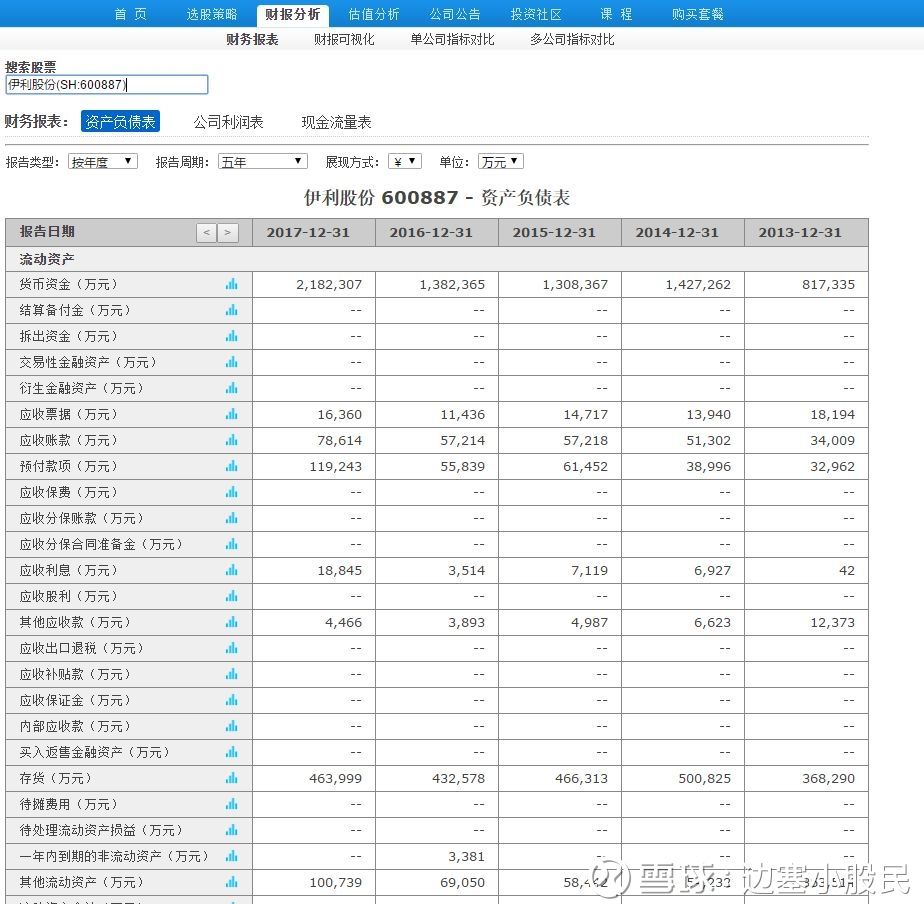Open the 单位 dropdown showing 万元
924x904 pixels.
(498, 160)
